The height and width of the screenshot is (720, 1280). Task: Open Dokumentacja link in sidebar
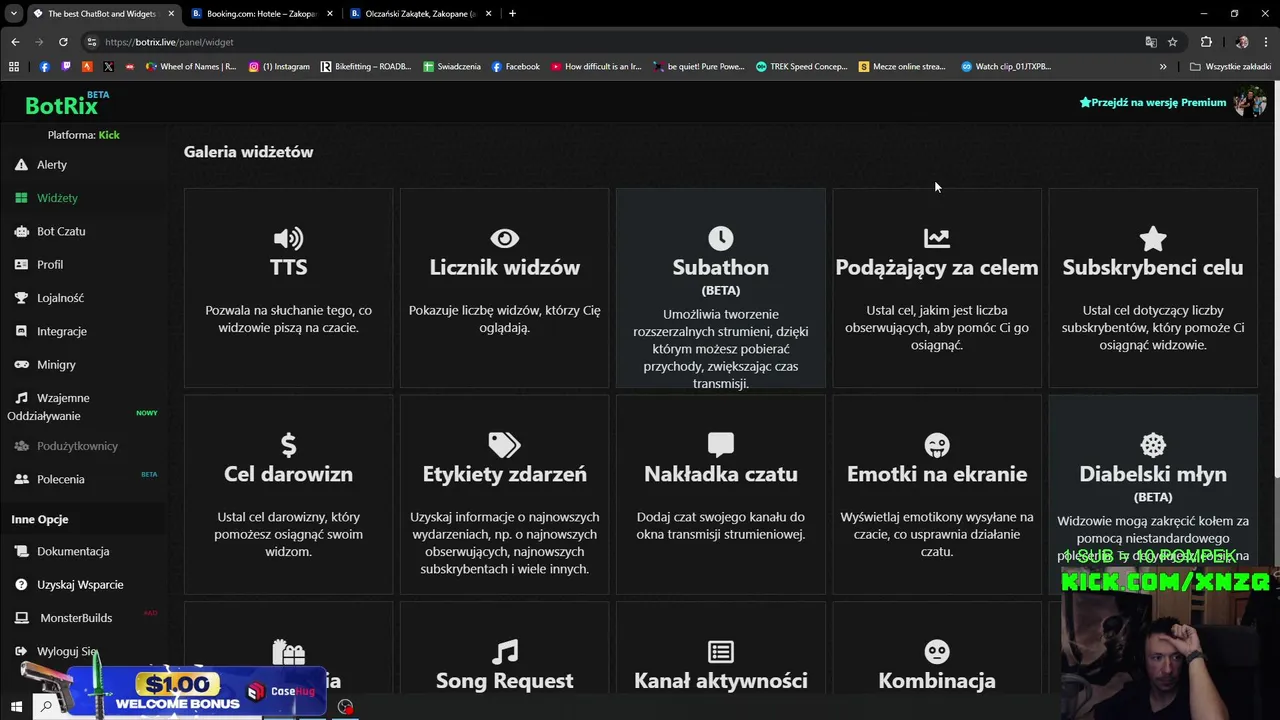(x=73, y=551)
